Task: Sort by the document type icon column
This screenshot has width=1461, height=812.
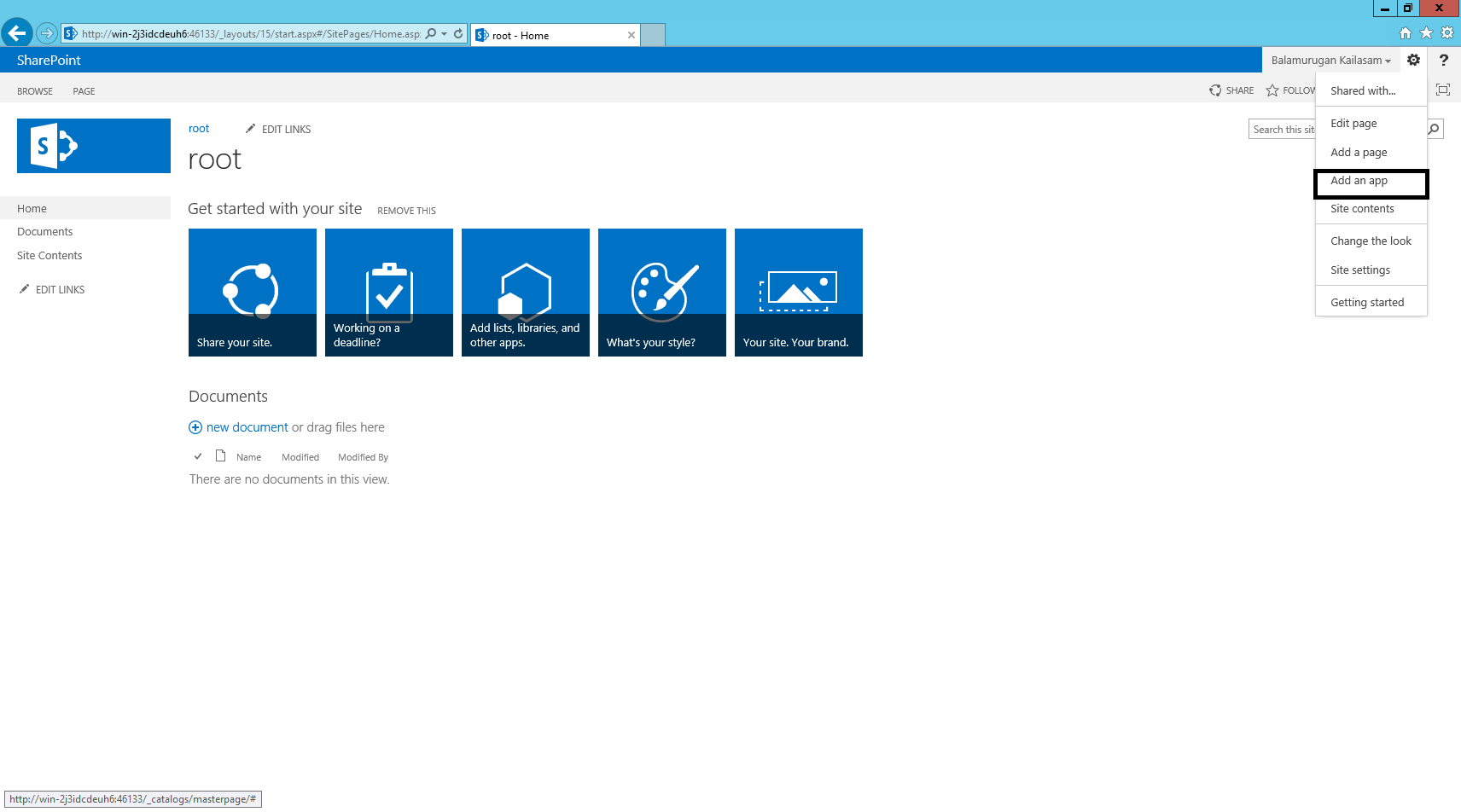Action: 220,455
